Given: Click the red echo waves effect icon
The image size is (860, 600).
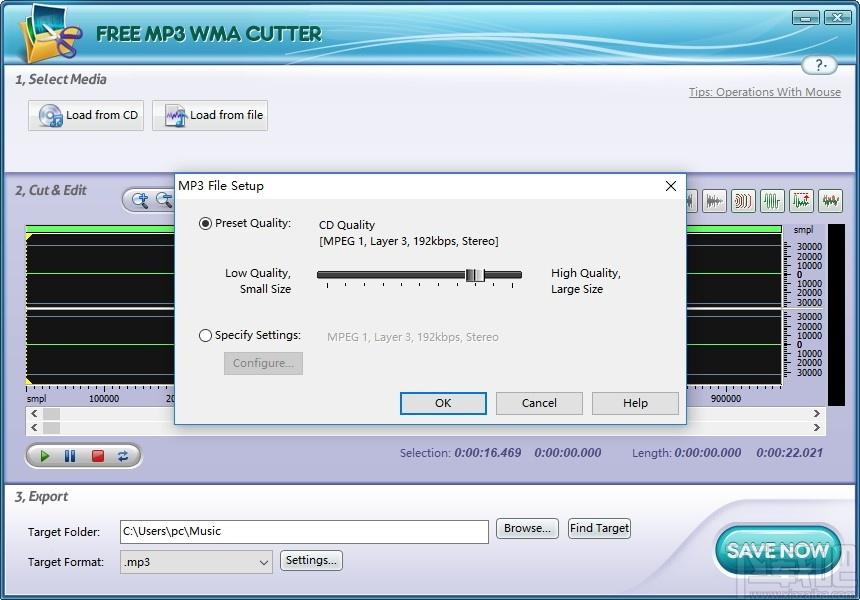Looking at the screenshot, I should 743,201.
